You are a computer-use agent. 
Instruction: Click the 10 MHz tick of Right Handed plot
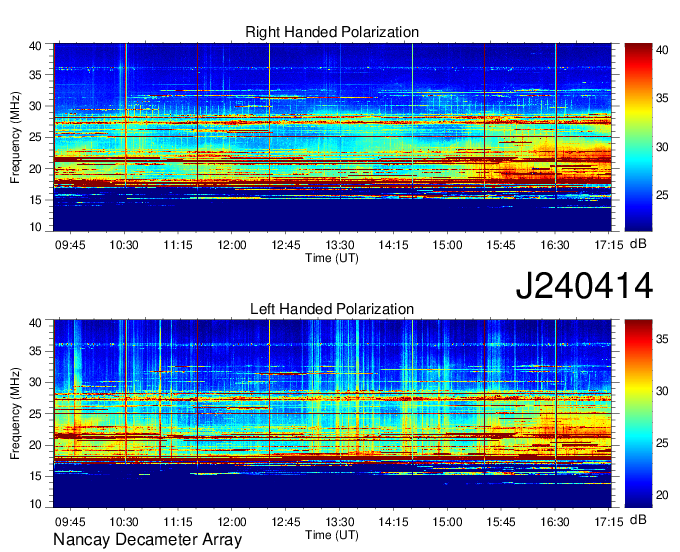35,227
